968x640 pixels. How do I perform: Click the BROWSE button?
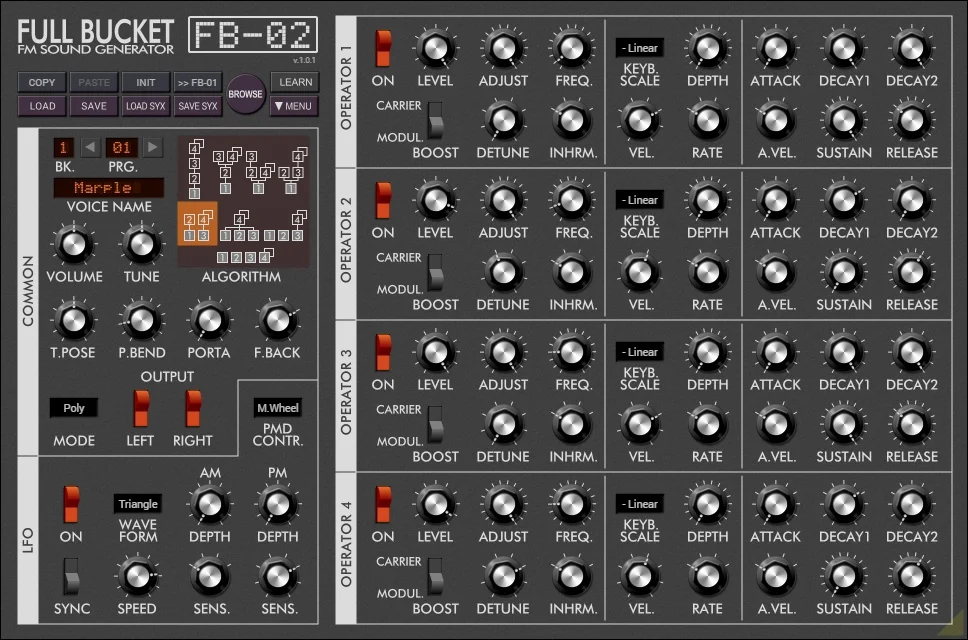(246, 93)
